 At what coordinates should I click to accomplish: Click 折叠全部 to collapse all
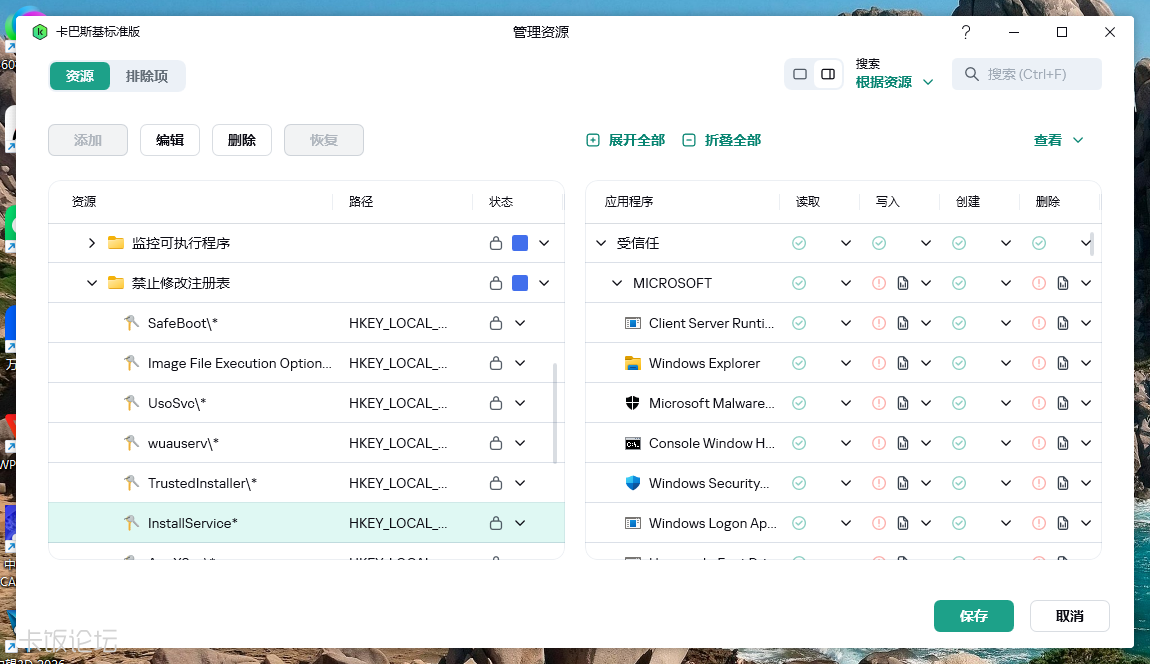click(x=722, y=140)
